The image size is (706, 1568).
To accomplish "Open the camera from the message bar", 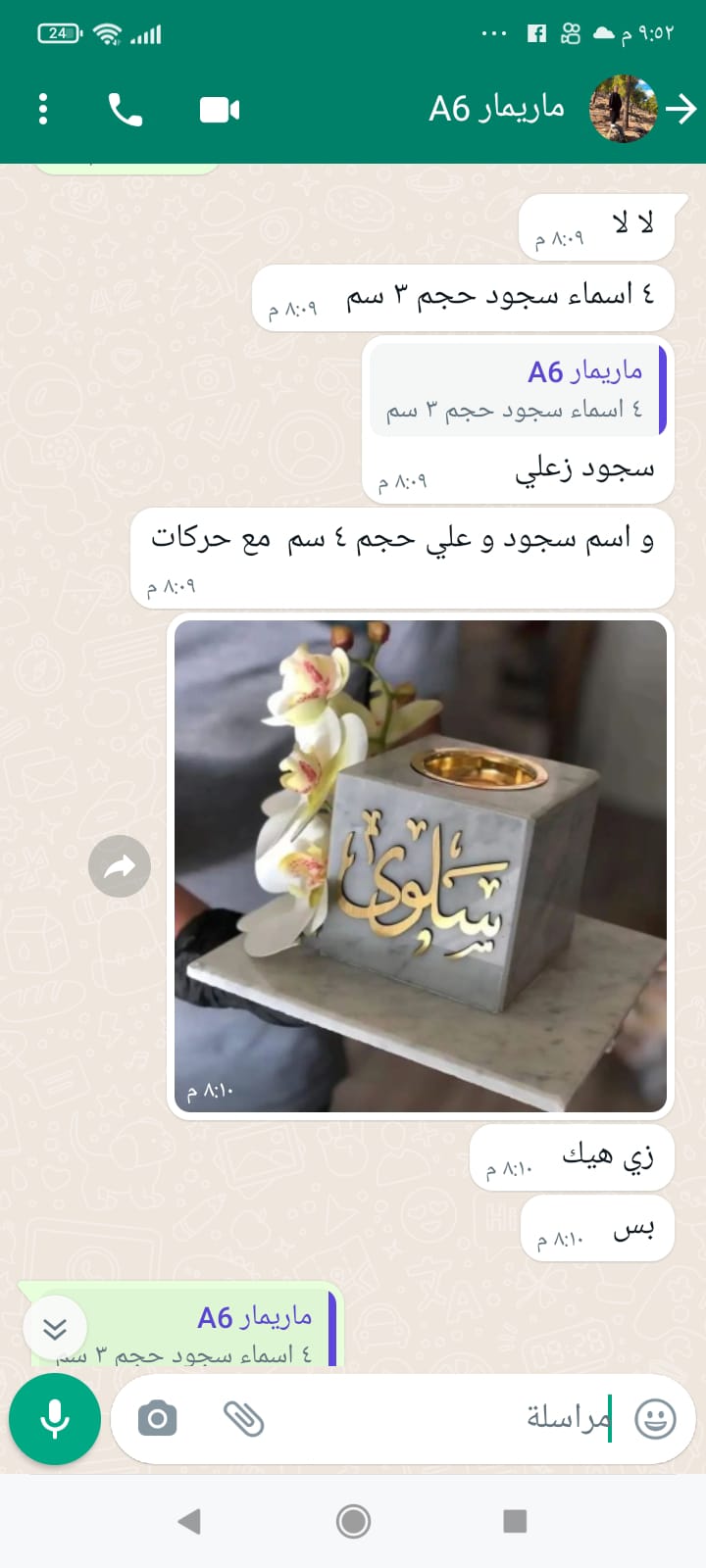I will click(x=157, y=1418).
